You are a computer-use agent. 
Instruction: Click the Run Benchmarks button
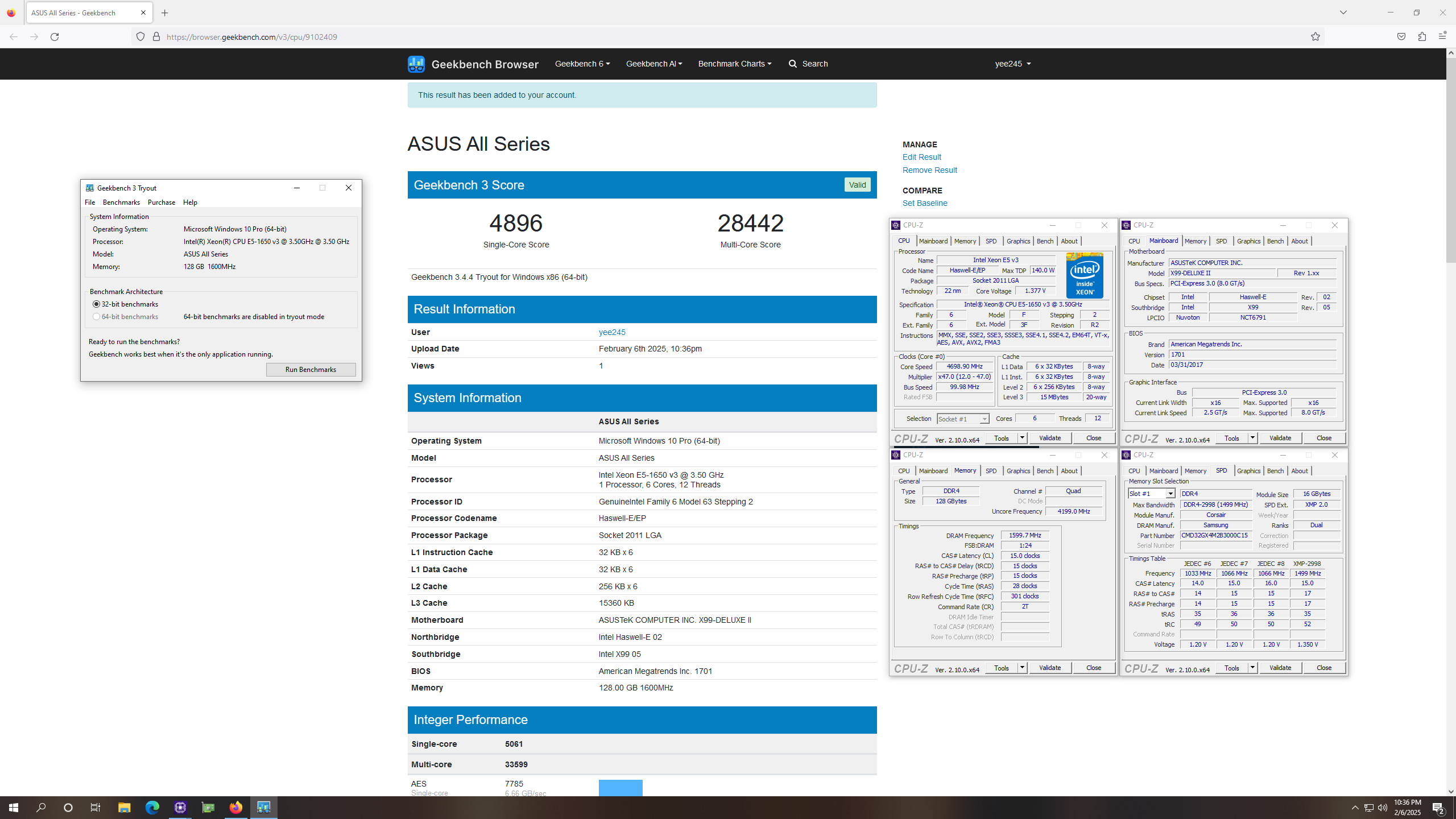coord(311,370)
